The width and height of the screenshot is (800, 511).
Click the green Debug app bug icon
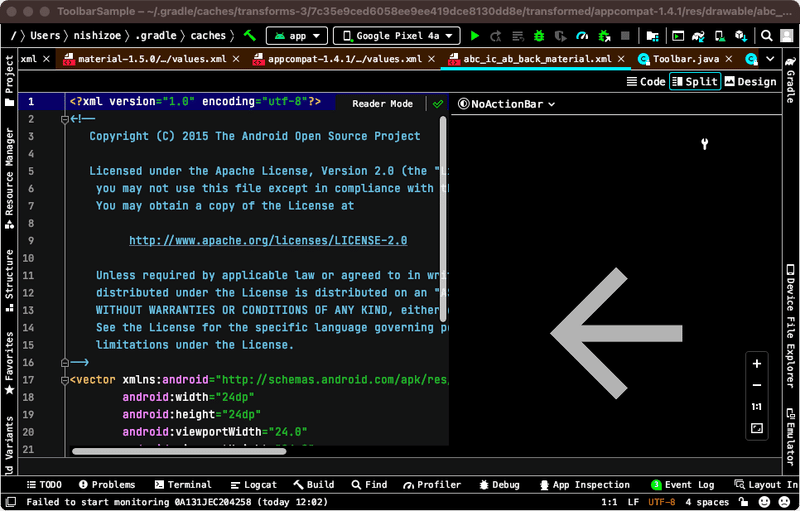pos(539,36)
